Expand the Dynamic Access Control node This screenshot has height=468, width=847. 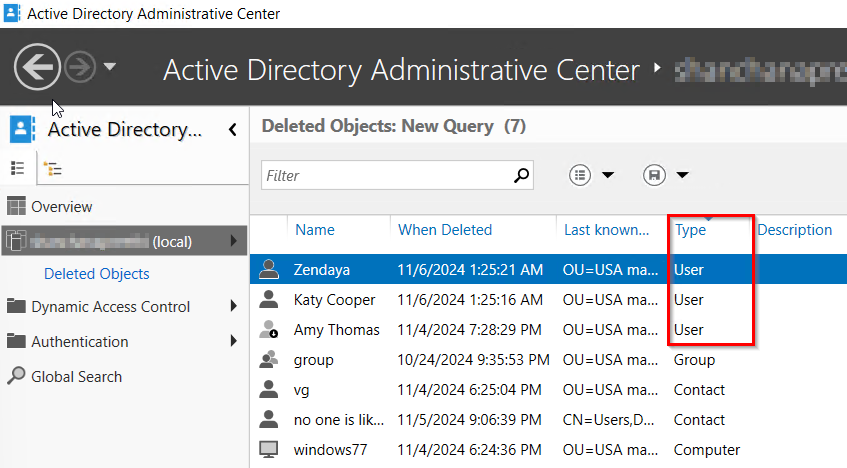pos(233,307)
